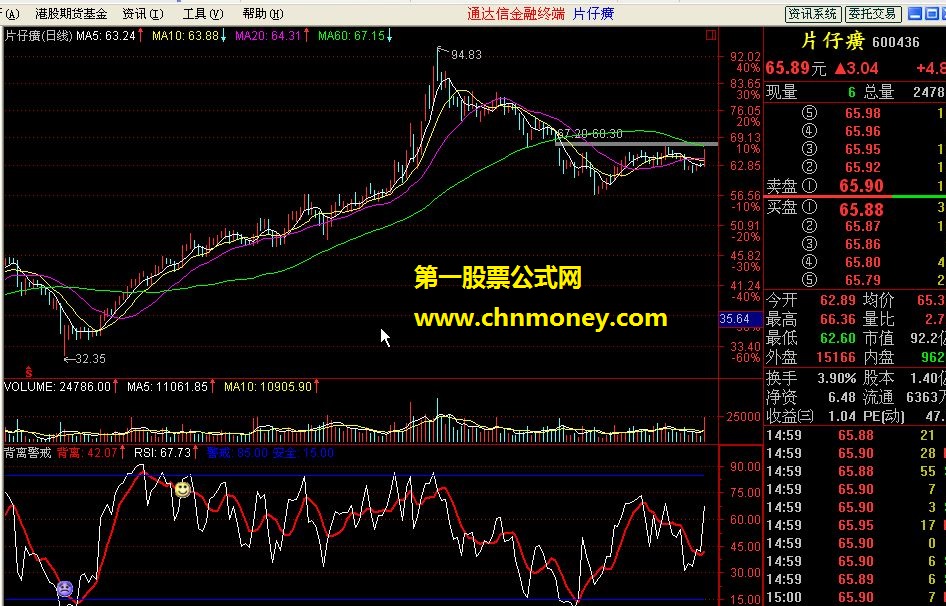Click the 25000 volume axis label

[742, 416]
